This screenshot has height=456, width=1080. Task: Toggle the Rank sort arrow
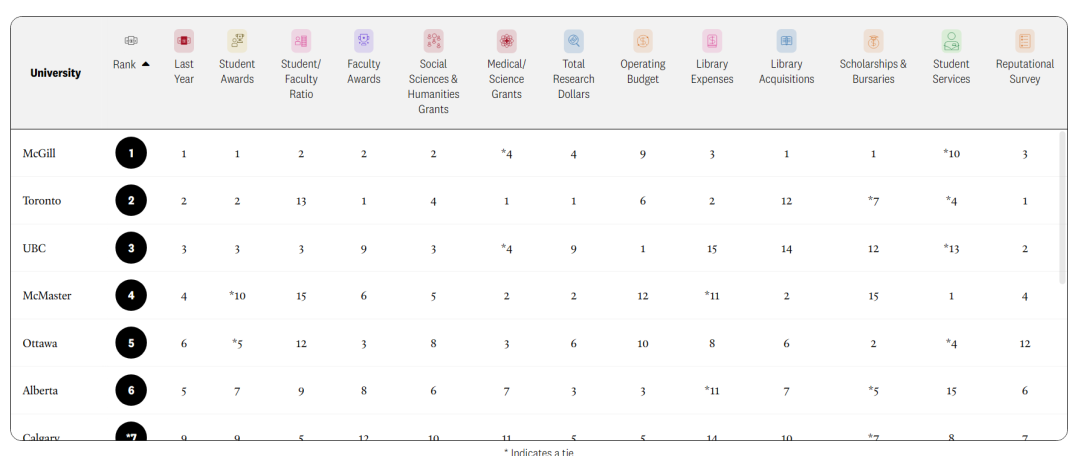point(145,64)
